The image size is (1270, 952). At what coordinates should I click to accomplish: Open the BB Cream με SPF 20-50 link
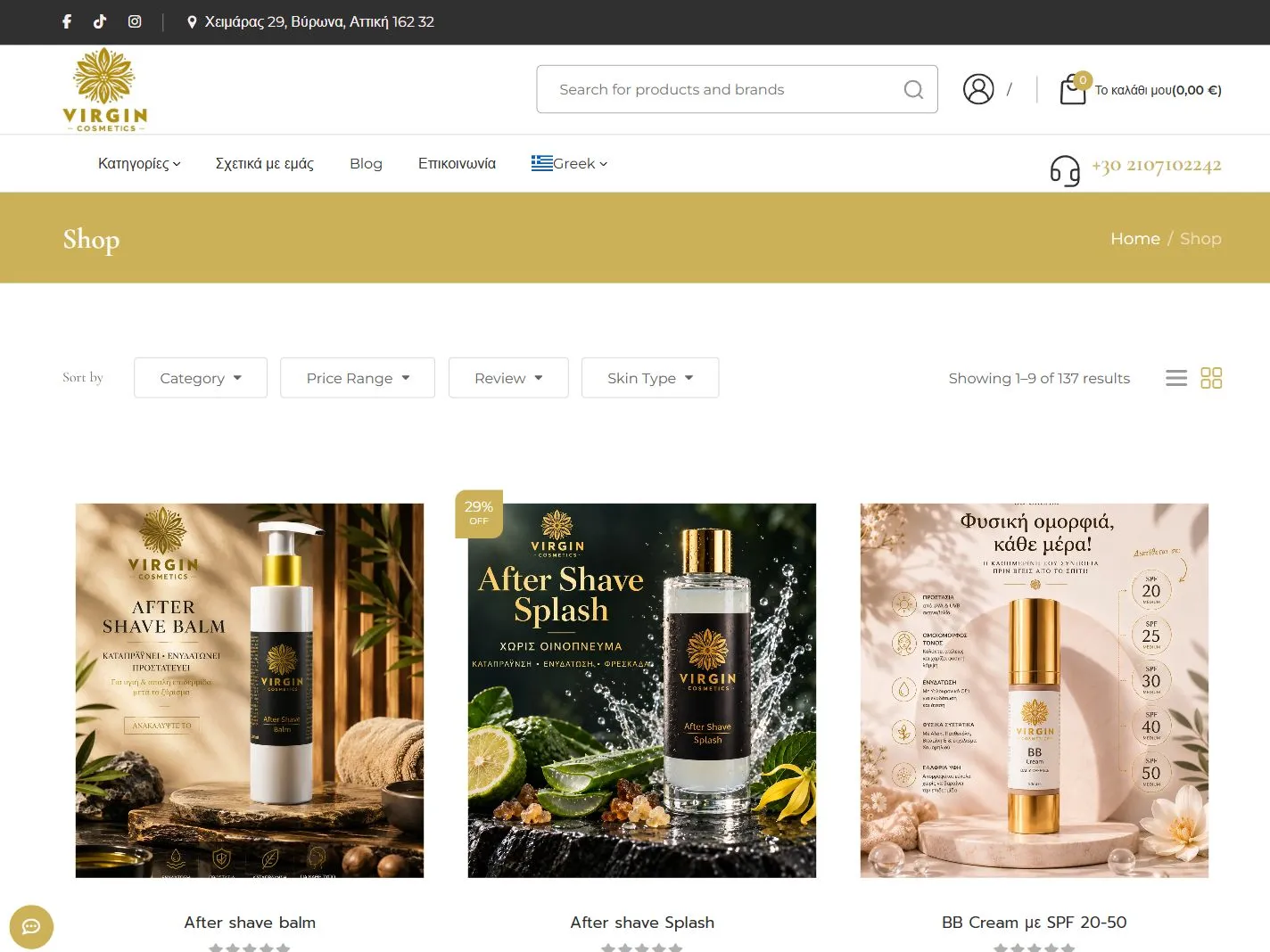(1035, 923)
